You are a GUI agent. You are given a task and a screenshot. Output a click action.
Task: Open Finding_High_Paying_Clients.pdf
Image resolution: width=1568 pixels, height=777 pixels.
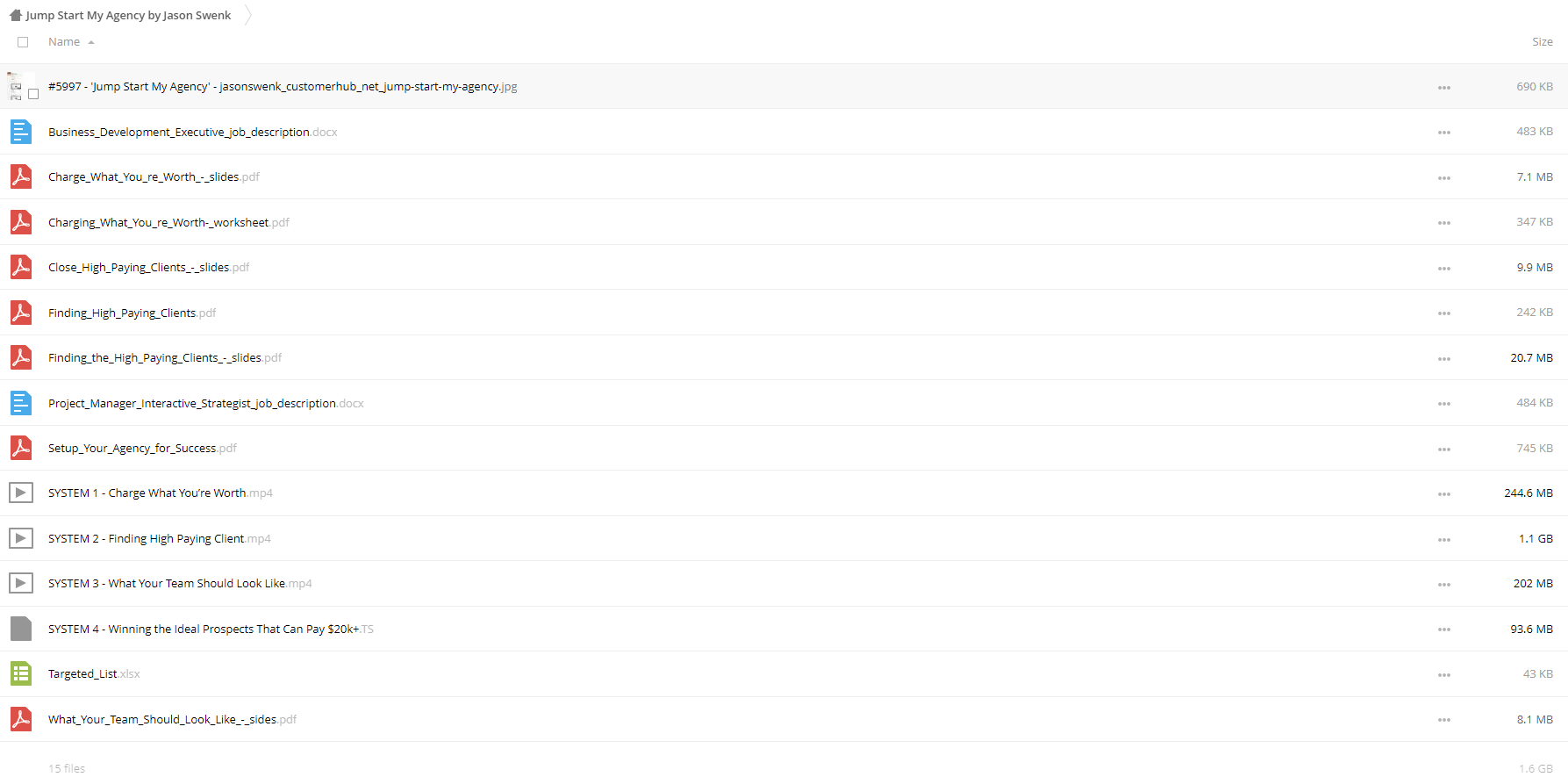pos(132,313)
